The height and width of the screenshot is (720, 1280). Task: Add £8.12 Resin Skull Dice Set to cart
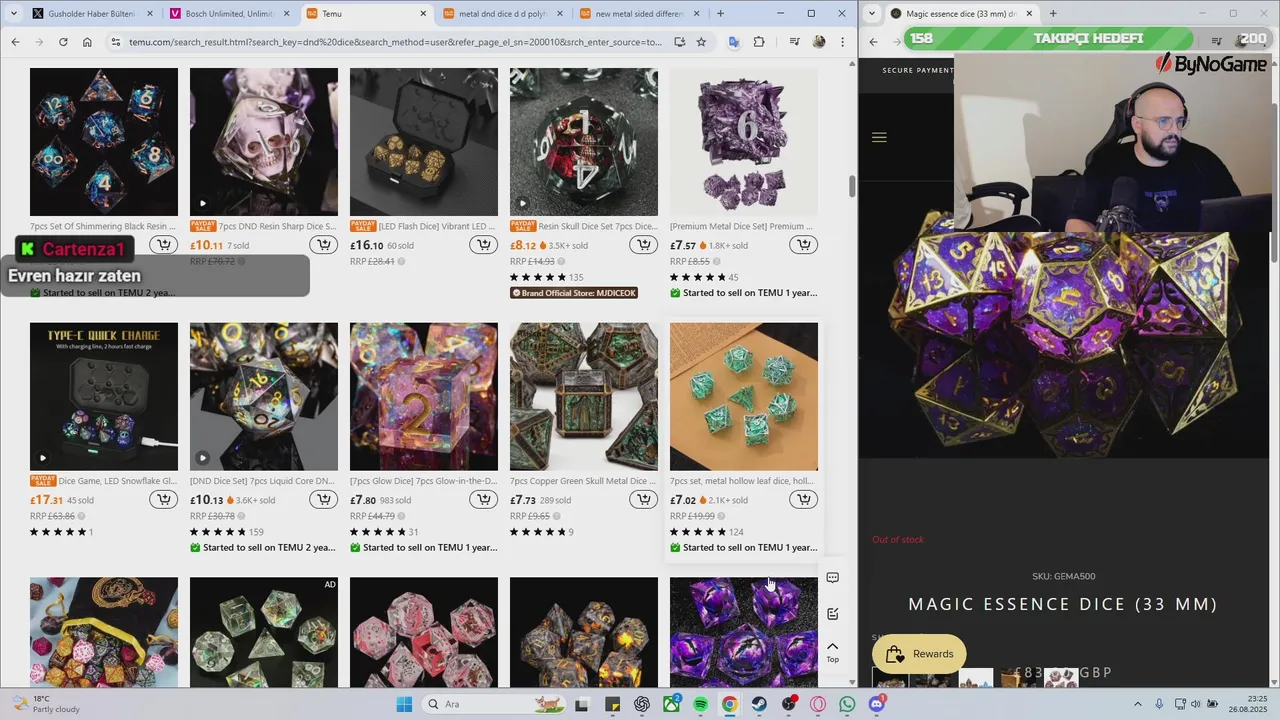click(x=644, y=245)
